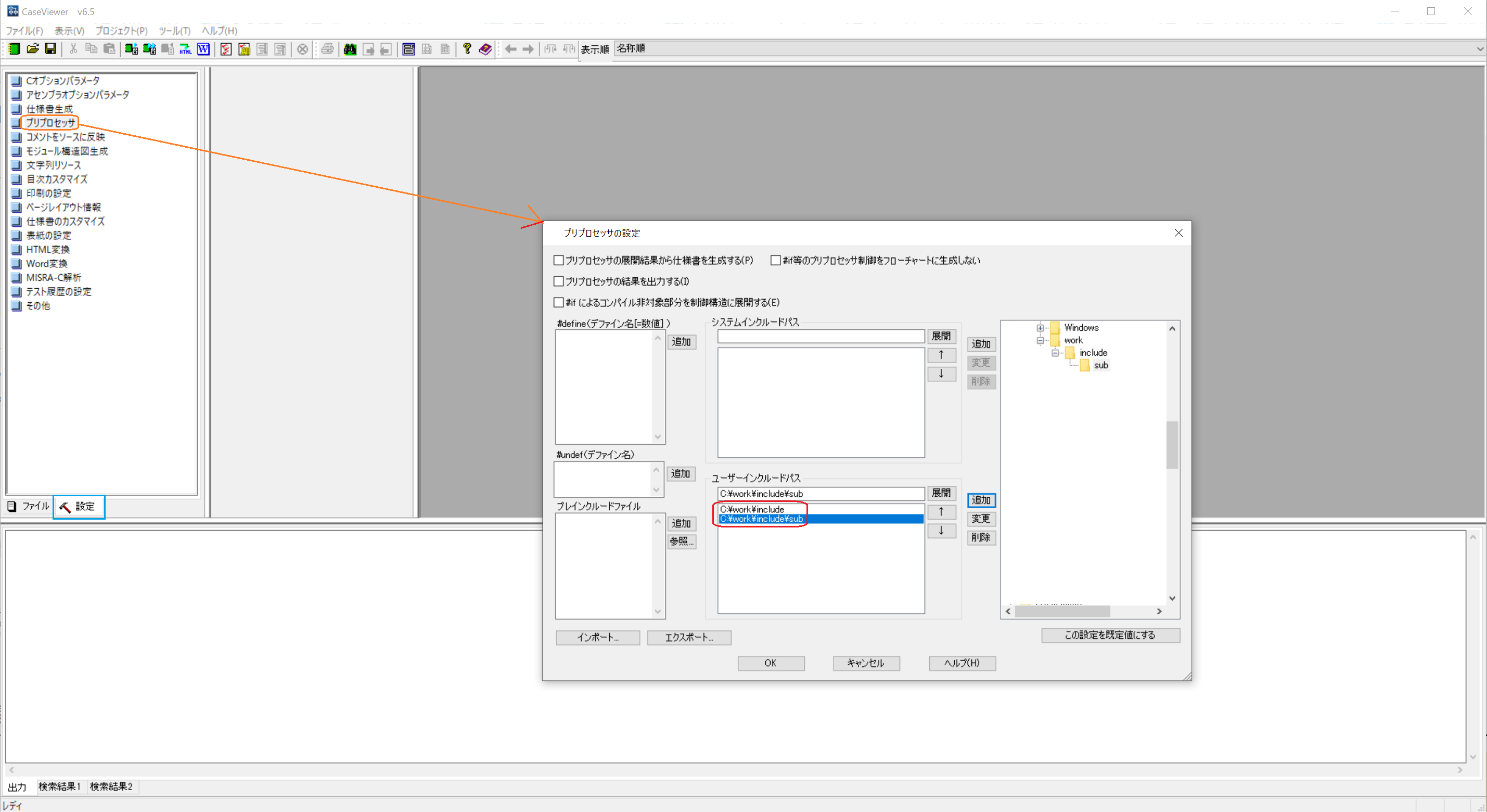
Task: Click the red checklist analysis icon
Action: (x=226, y=49)
